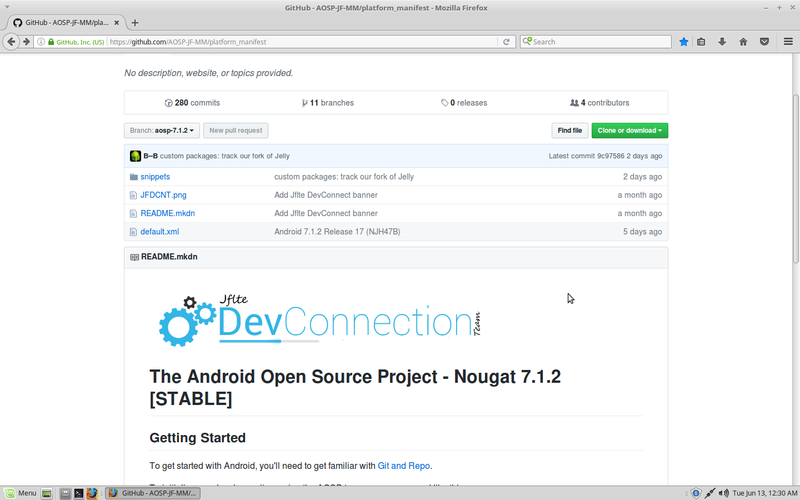This screenshot has width=800, height=500.
Task: Click the B--B author avatar
Action: 135,156
